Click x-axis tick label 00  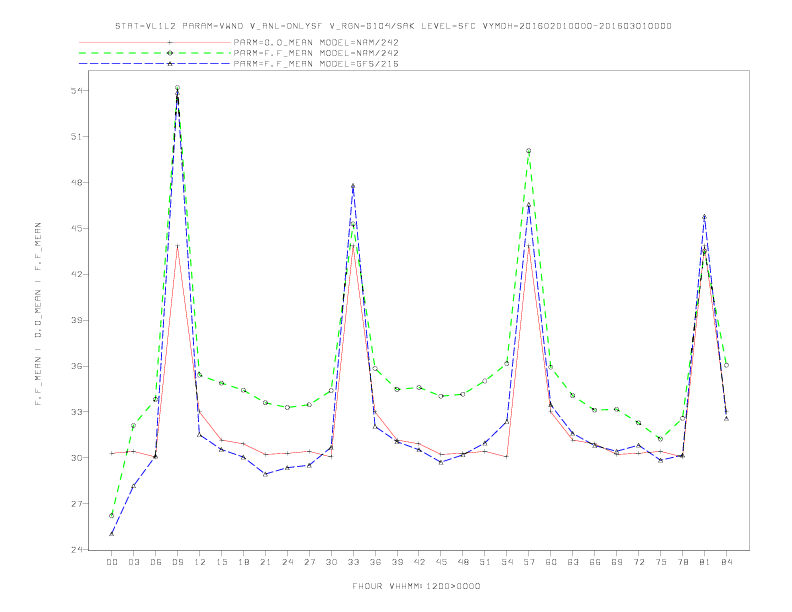(x=112, y=562)
